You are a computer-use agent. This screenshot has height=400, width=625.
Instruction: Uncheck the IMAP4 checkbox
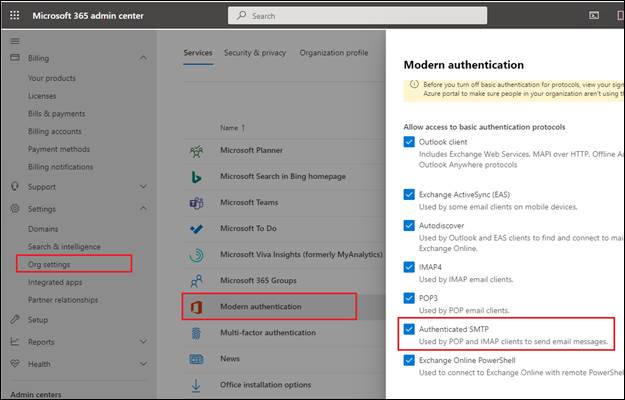point(409,267)
